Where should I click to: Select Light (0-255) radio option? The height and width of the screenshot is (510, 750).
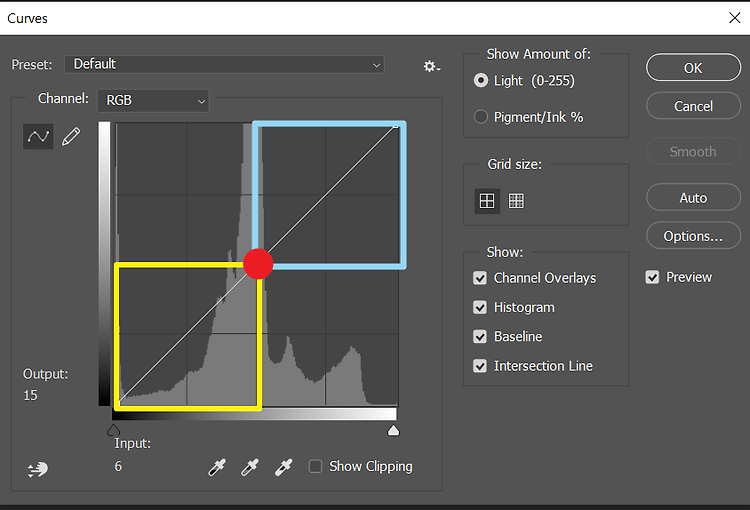pyautogui.click(x=481, y=80)
